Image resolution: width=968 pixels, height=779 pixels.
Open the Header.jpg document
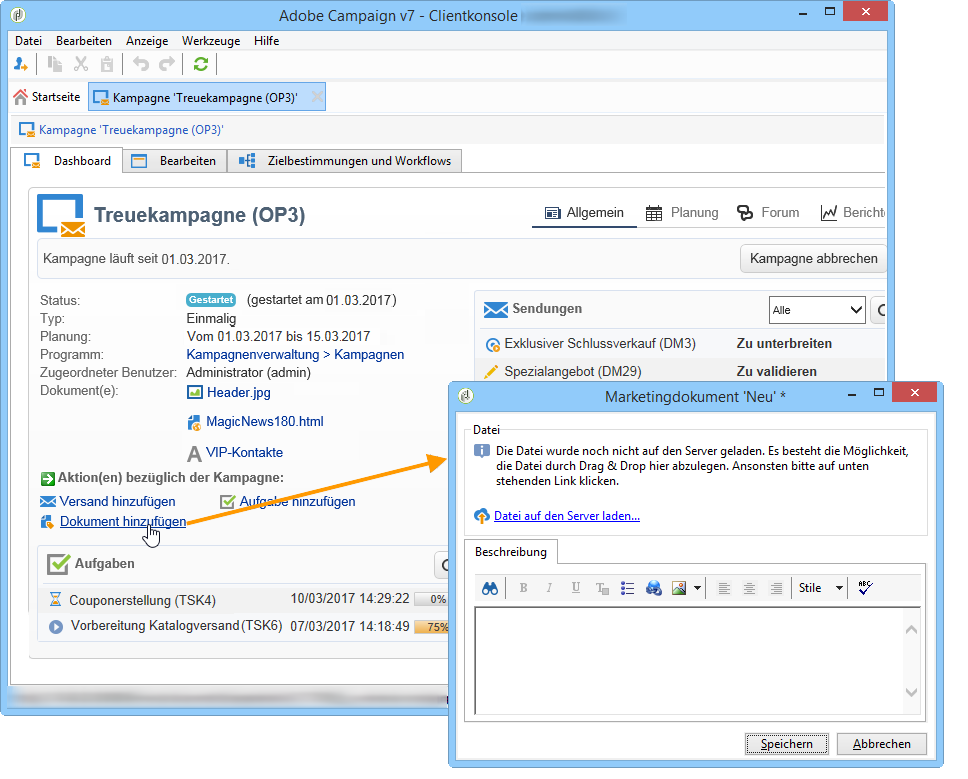coord(238,393)
